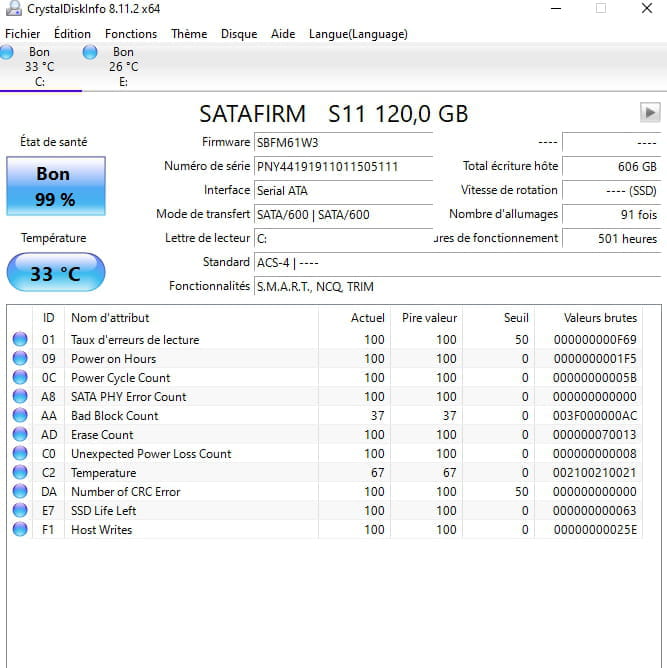This screenshot has width=667, height=668.
Task: Select the C: disk tab
Action: (x=40, y=67)
